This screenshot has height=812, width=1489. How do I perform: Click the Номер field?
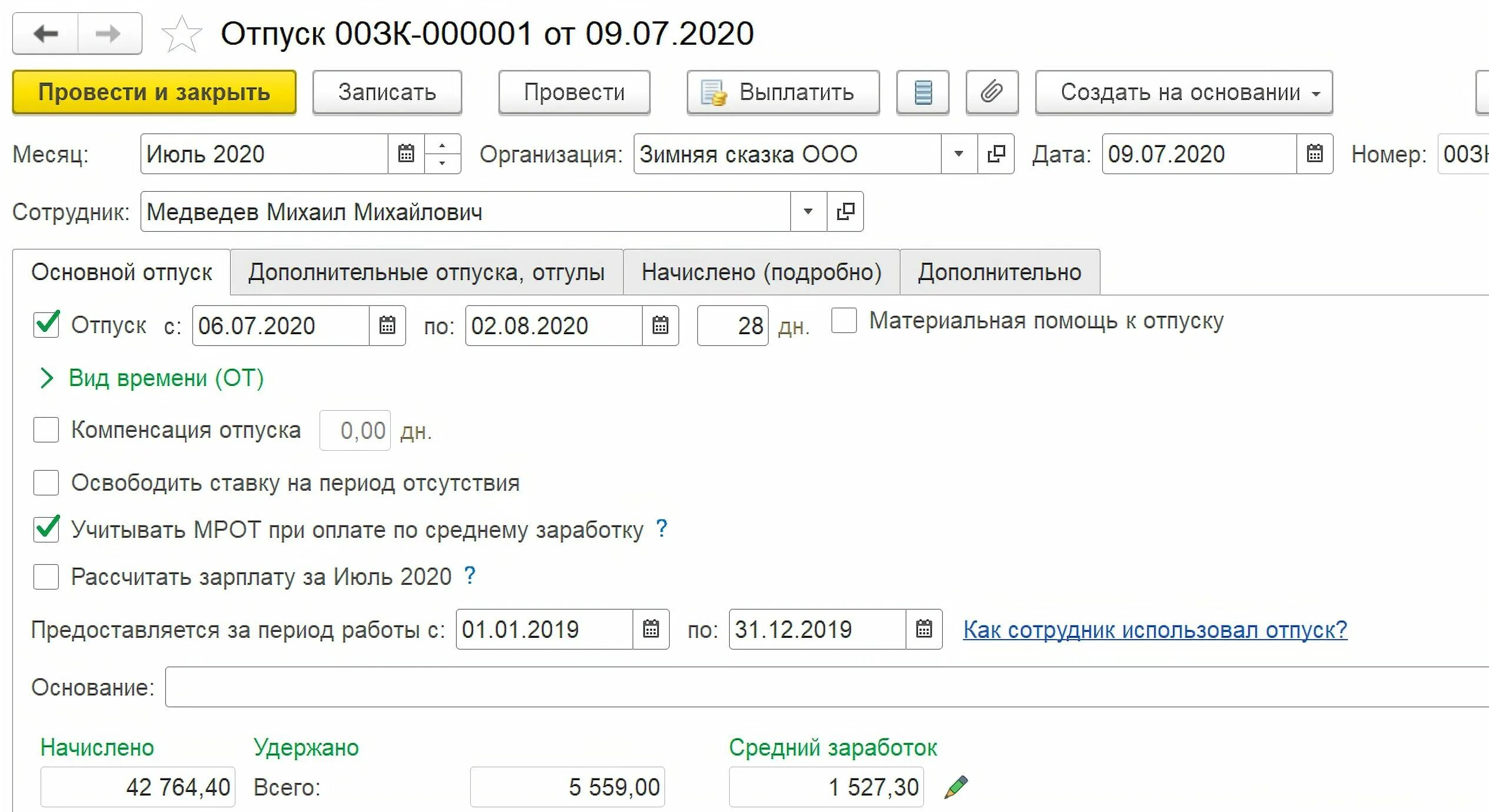pyautogui.click(x=1464, y=154)
